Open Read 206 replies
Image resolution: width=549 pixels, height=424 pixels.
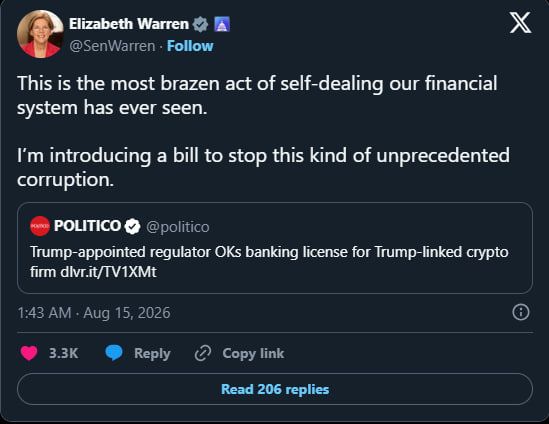click(275, 389)
